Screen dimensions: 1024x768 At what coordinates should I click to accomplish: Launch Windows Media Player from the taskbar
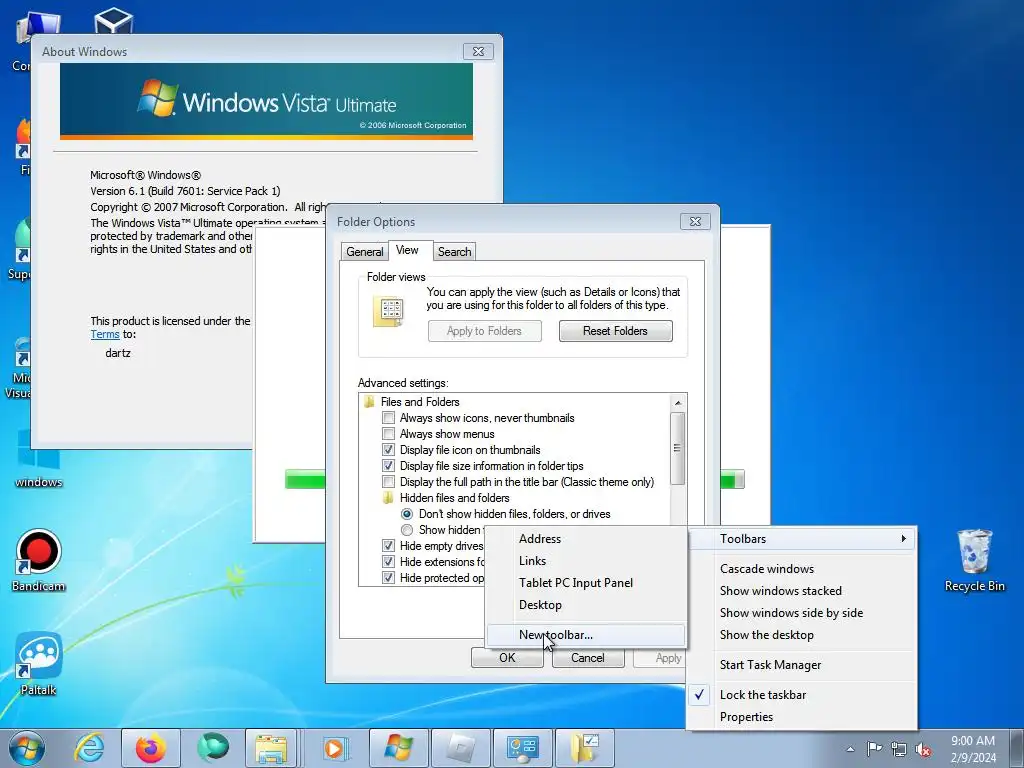point(337,748)
